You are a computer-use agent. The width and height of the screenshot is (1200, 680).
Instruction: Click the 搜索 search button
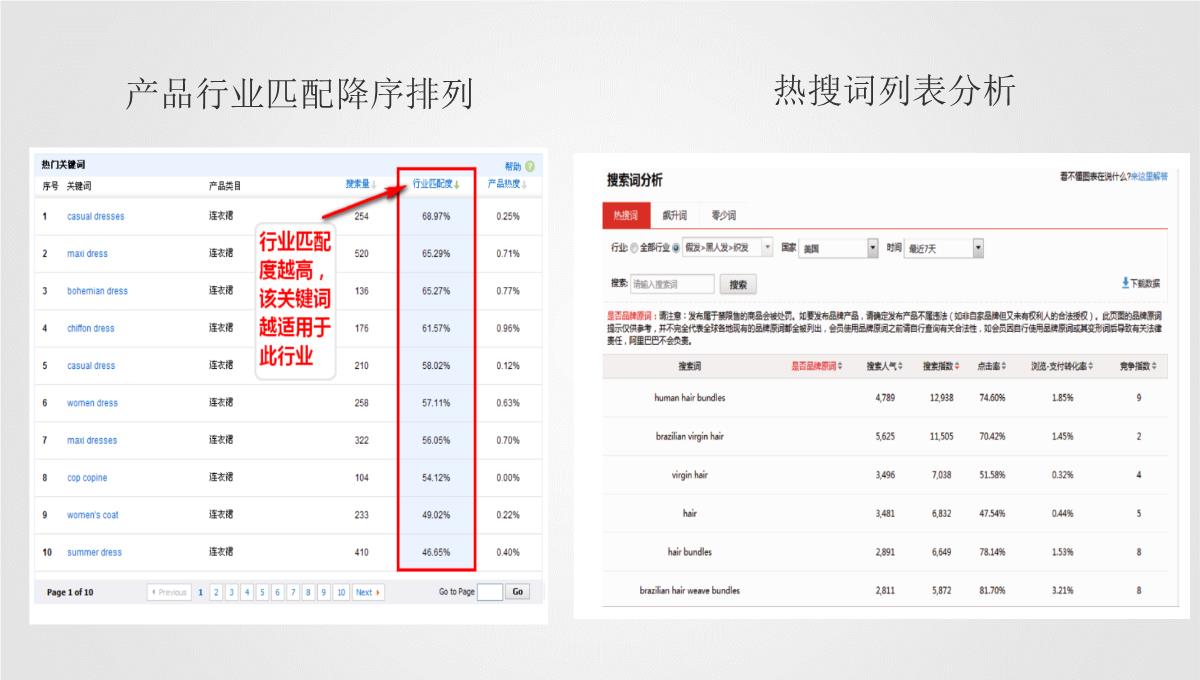tap(737, 285)
